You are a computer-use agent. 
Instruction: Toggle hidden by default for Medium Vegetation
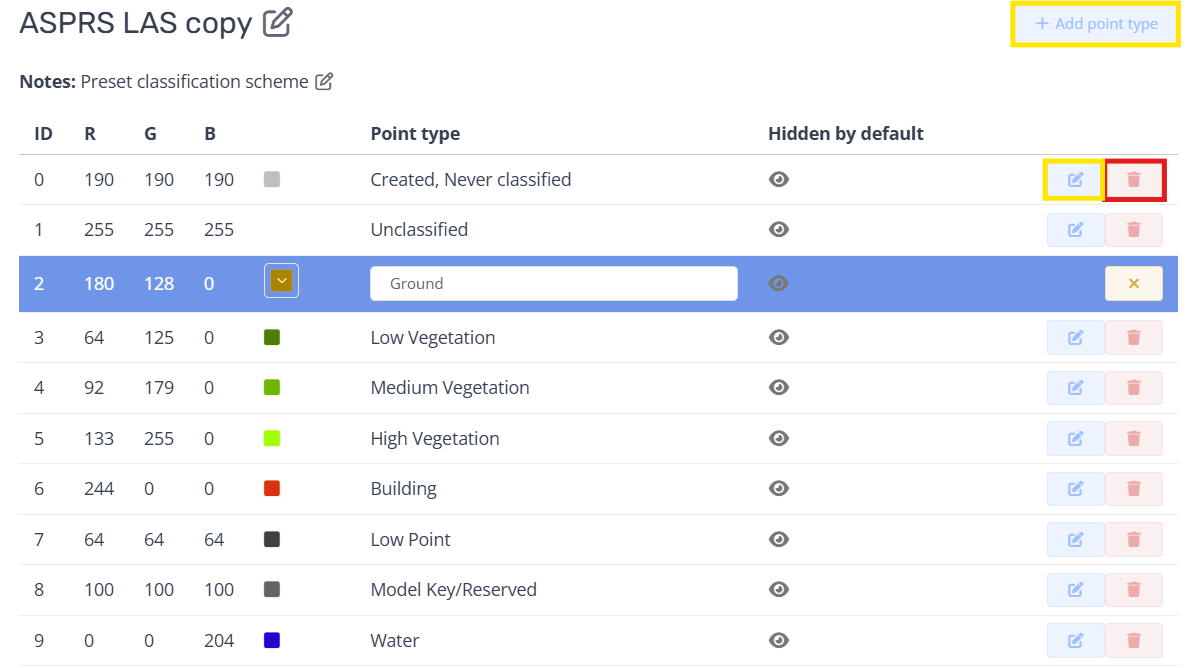coord(779,388)
